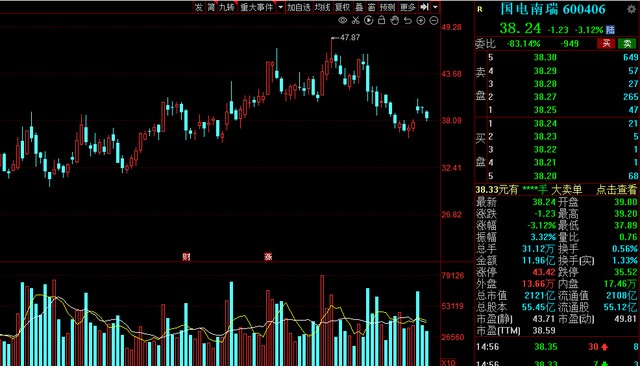640x366 pixels.
Task: Click the 换手 value 0.56%
Action: [624, 248]
